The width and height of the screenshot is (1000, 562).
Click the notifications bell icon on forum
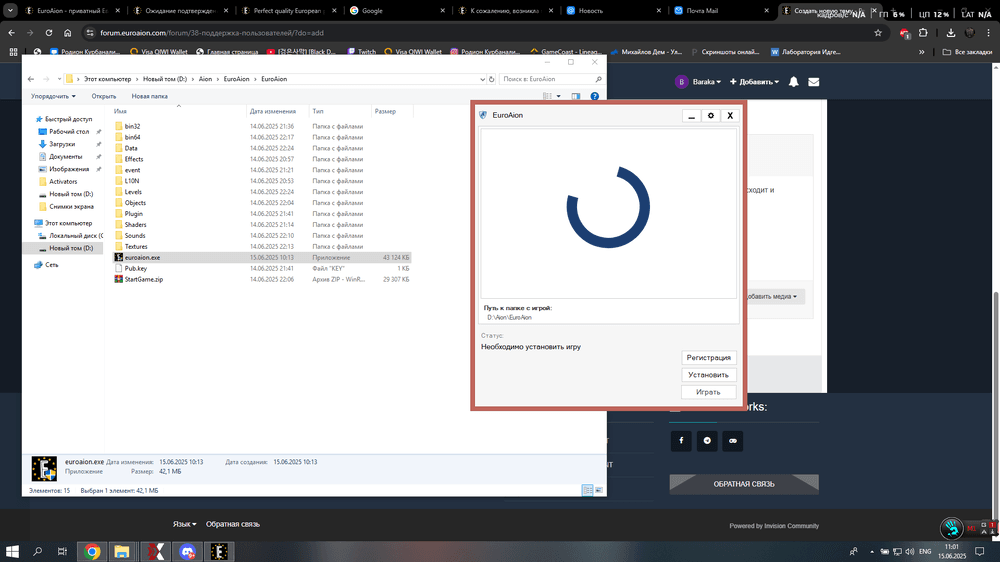(x=793, y=81)
